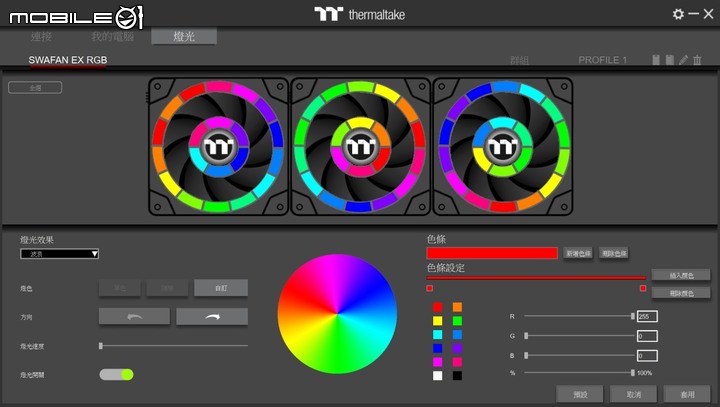
Task: Click the pencil rename profile icon
Action: (684, 60)
